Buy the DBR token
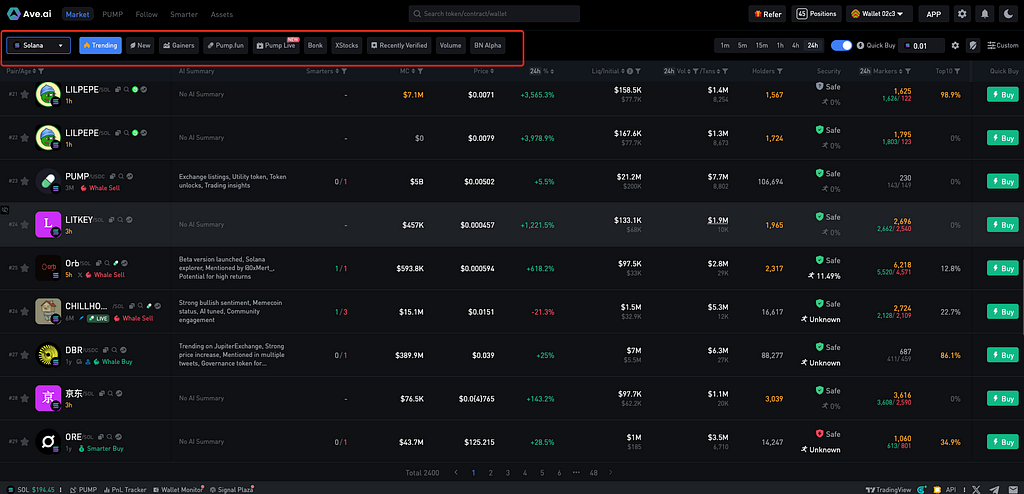The width and height of the screenshot is (1024, 494). tap(1002, 355)
